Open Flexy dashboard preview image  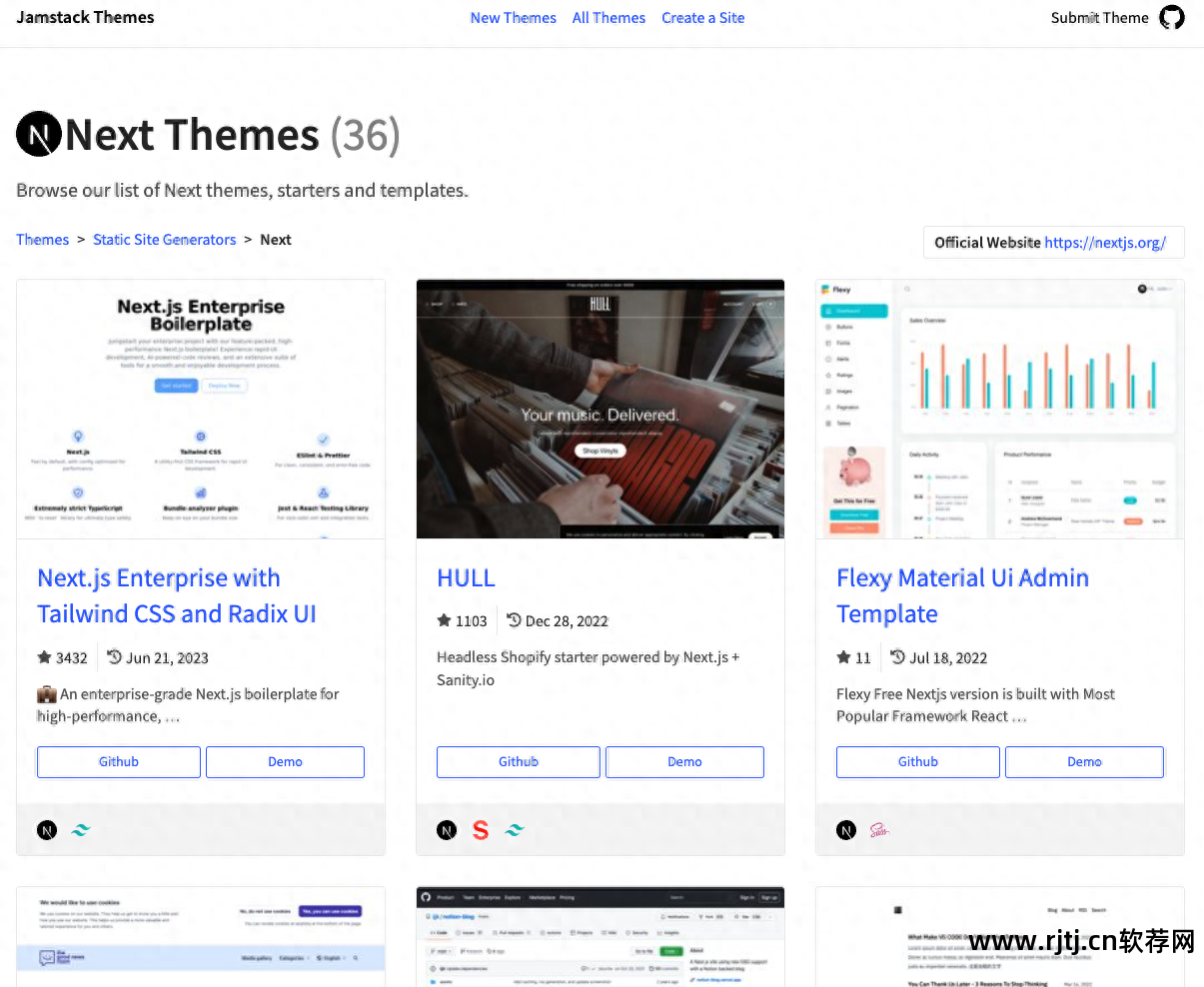(1000, 410)
